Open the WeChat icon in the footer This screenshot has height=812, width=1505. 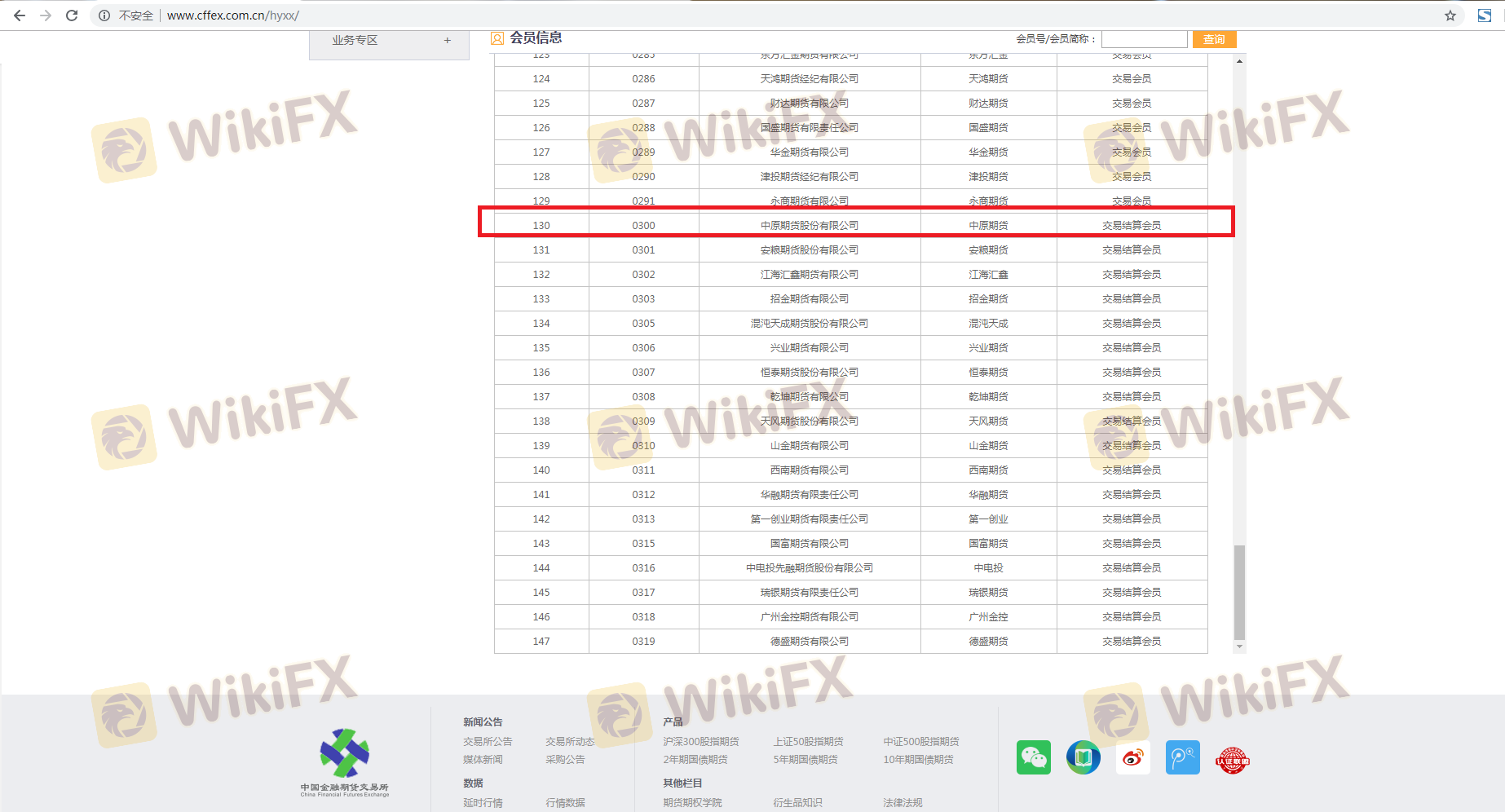pos(1033,757)
